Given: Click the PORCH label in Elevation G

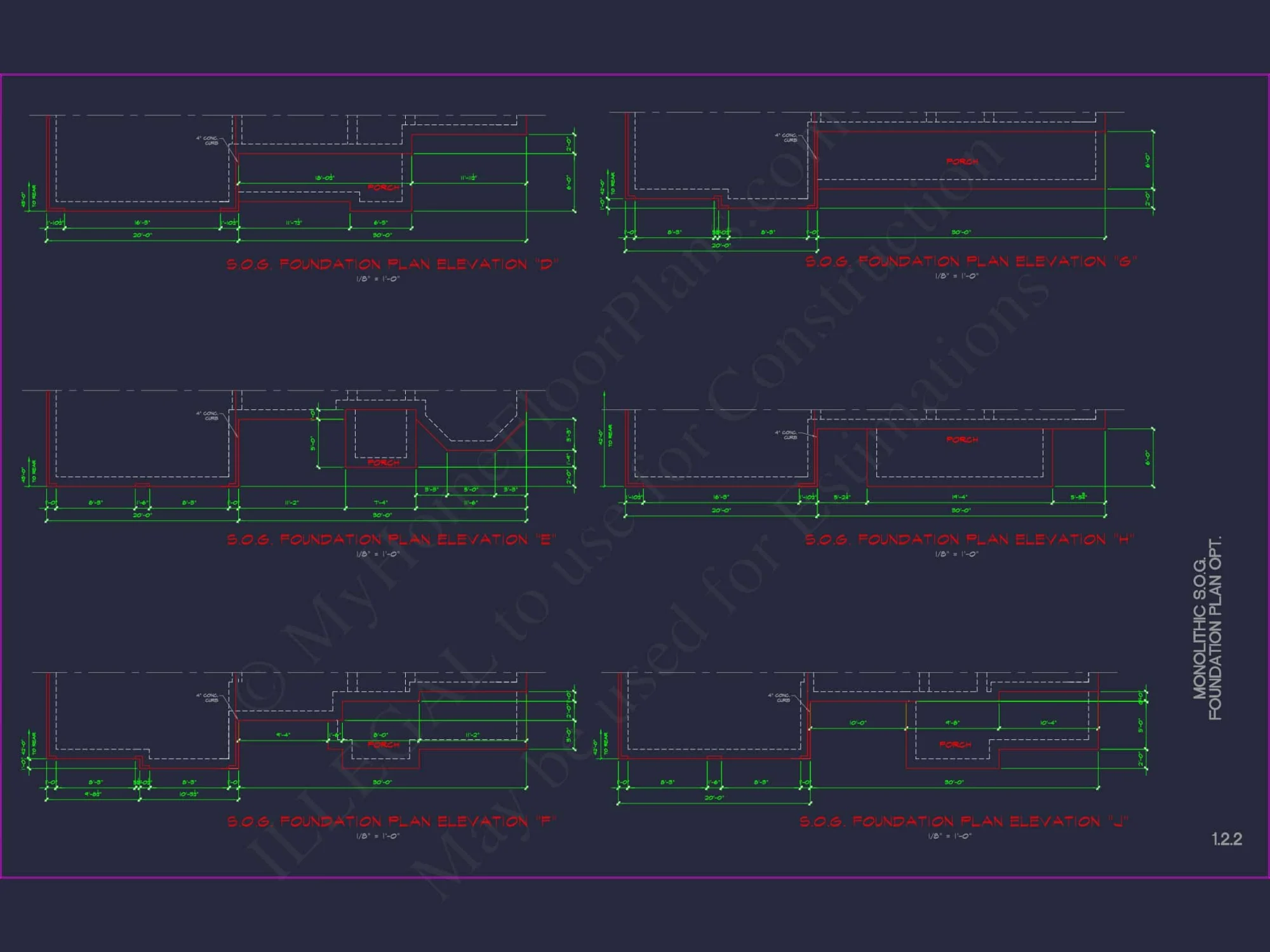Looking at the screenshot, I should coord(962,162).
